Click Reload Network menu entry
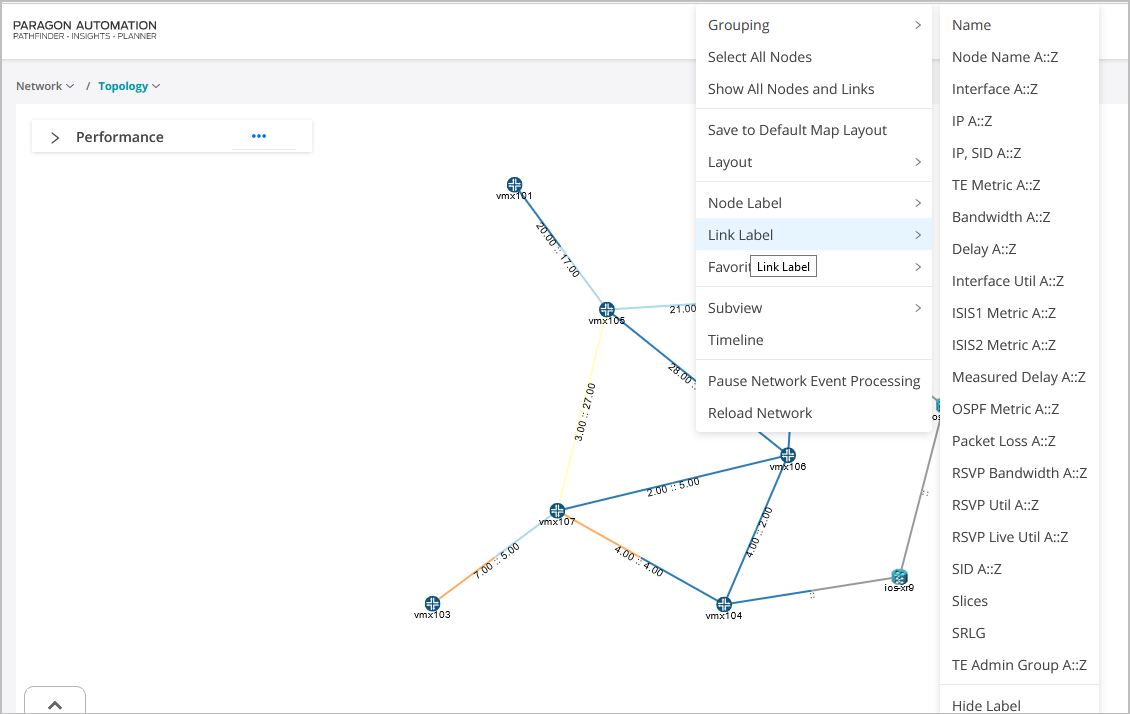Image resolution: width=1130 pixels, height=714 pixels. 760,413
